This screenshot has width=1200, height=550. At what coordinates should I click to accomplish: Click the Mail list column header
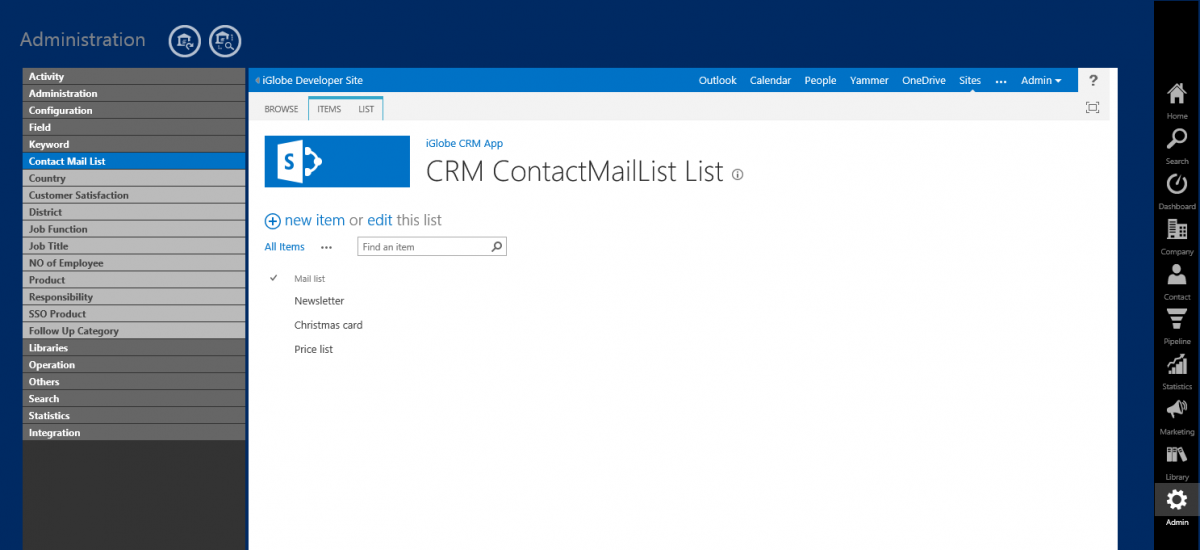coord(309,278)
